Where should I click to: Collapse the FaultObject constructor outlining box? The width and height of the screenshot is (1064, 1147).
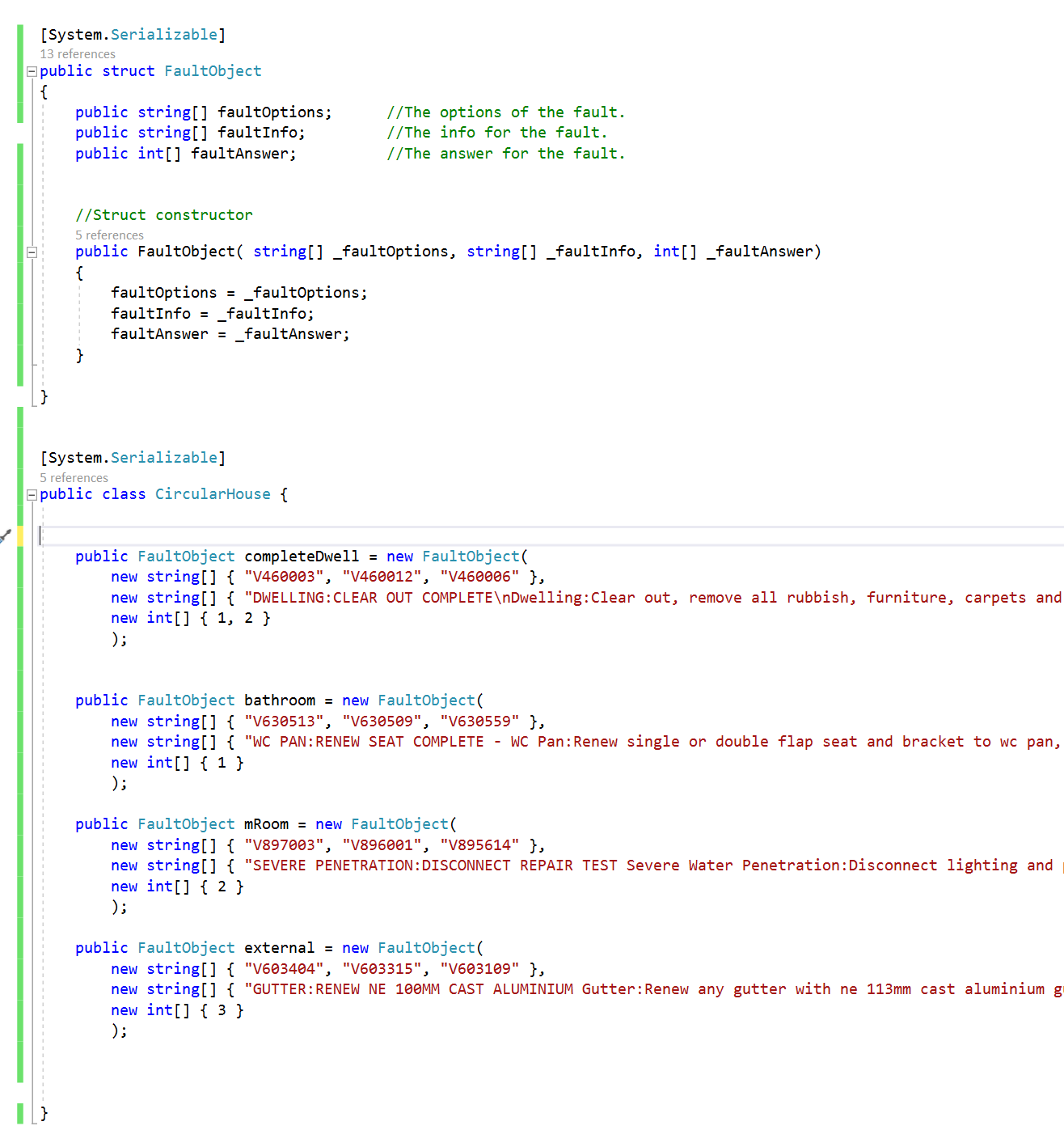pos(32,252)
